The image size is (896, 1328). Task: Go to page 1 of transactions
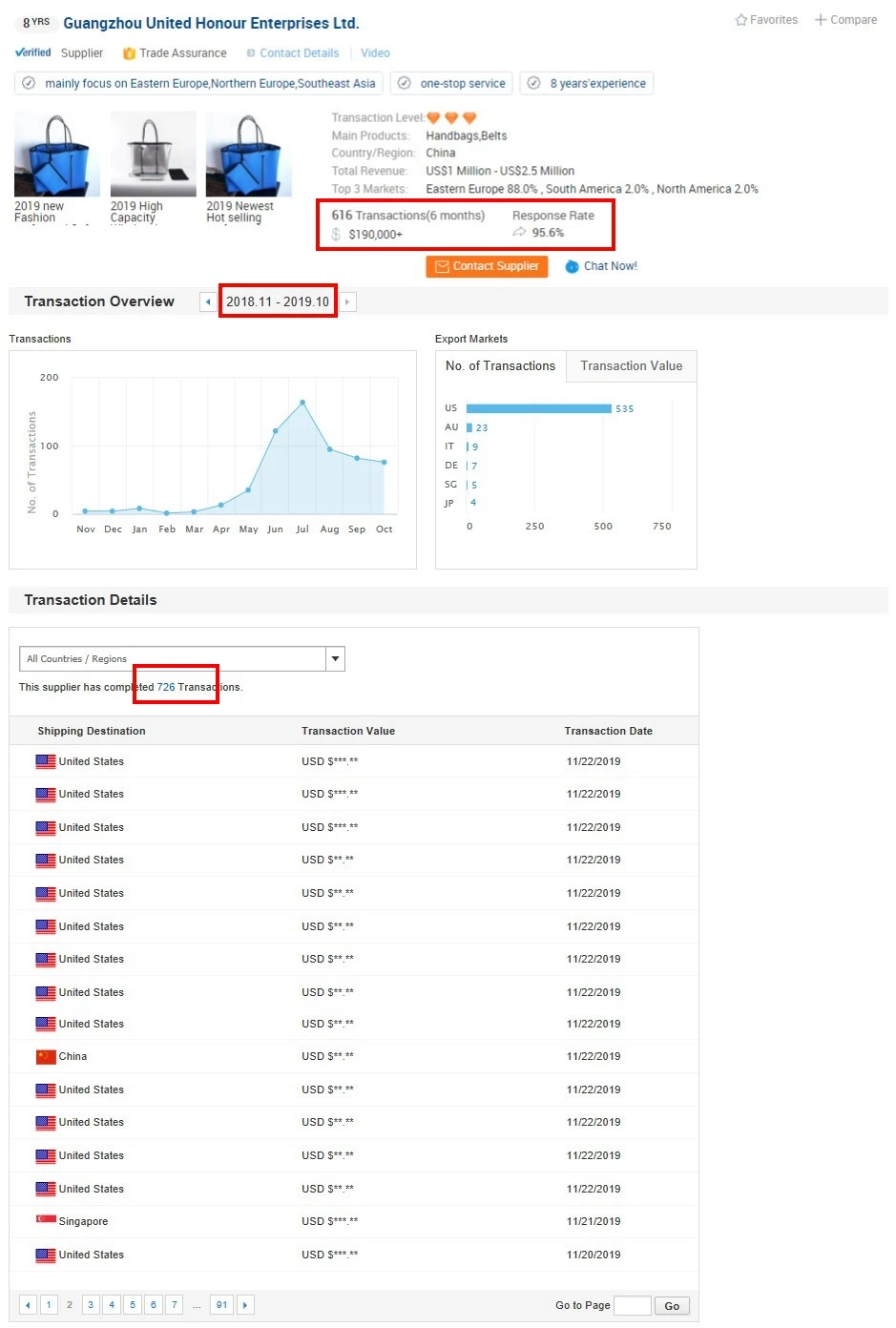click(x=49, y=1305)
